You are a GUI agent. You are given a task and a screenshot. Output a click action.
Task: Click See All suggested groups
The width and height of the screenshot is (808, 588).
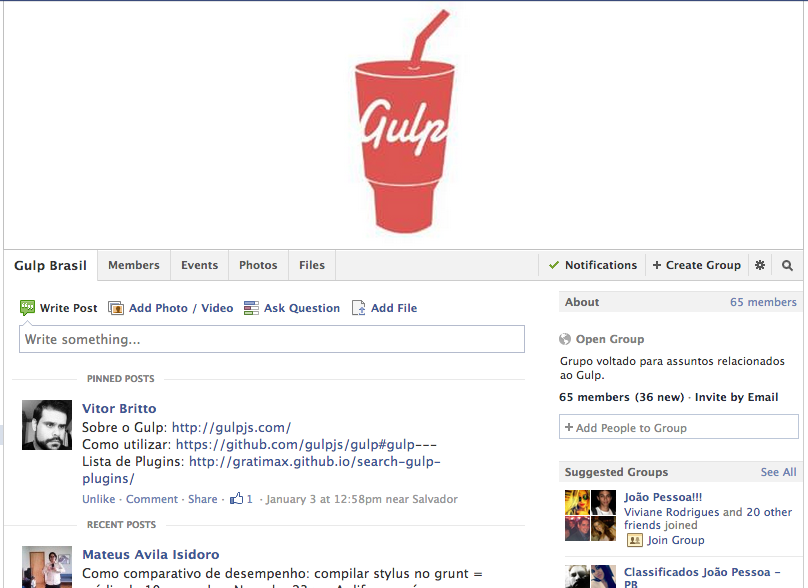coord(778,472)
